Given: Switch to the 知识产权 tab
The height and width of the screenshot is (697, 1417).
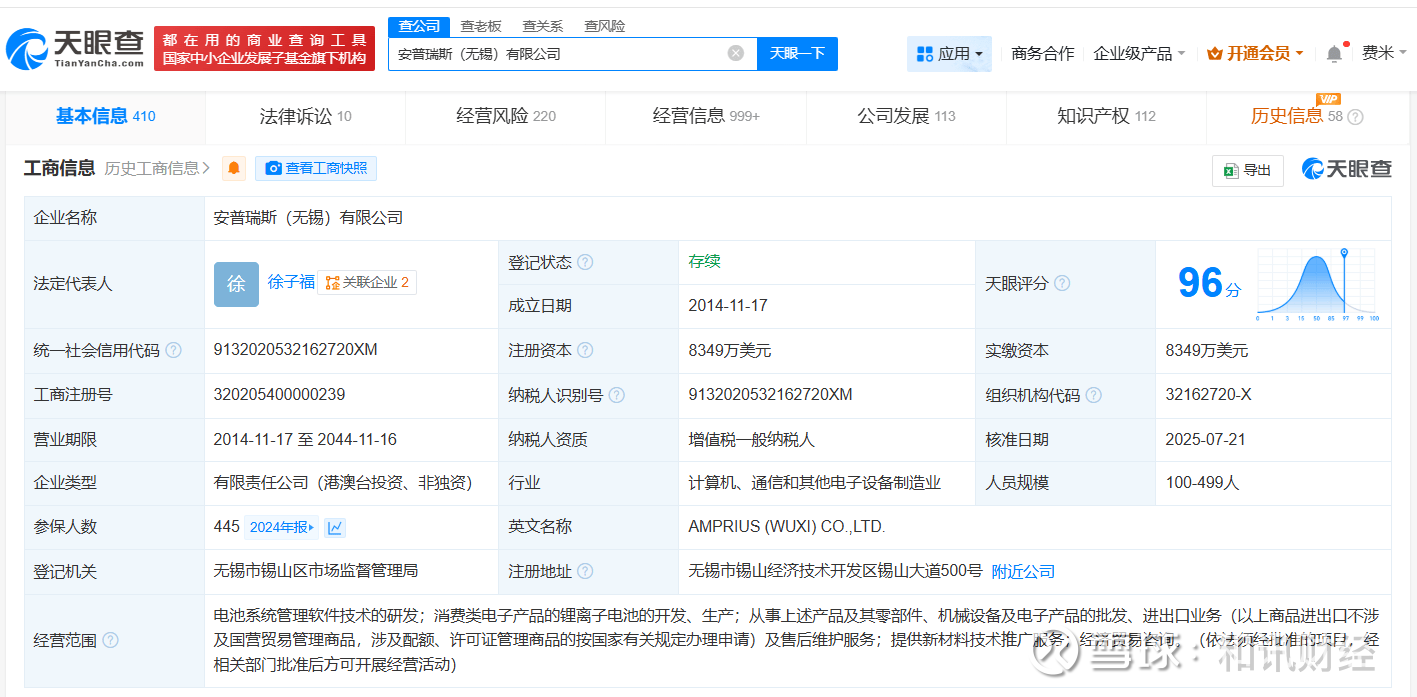Looking at the screenshot, I should (1106, 116).
